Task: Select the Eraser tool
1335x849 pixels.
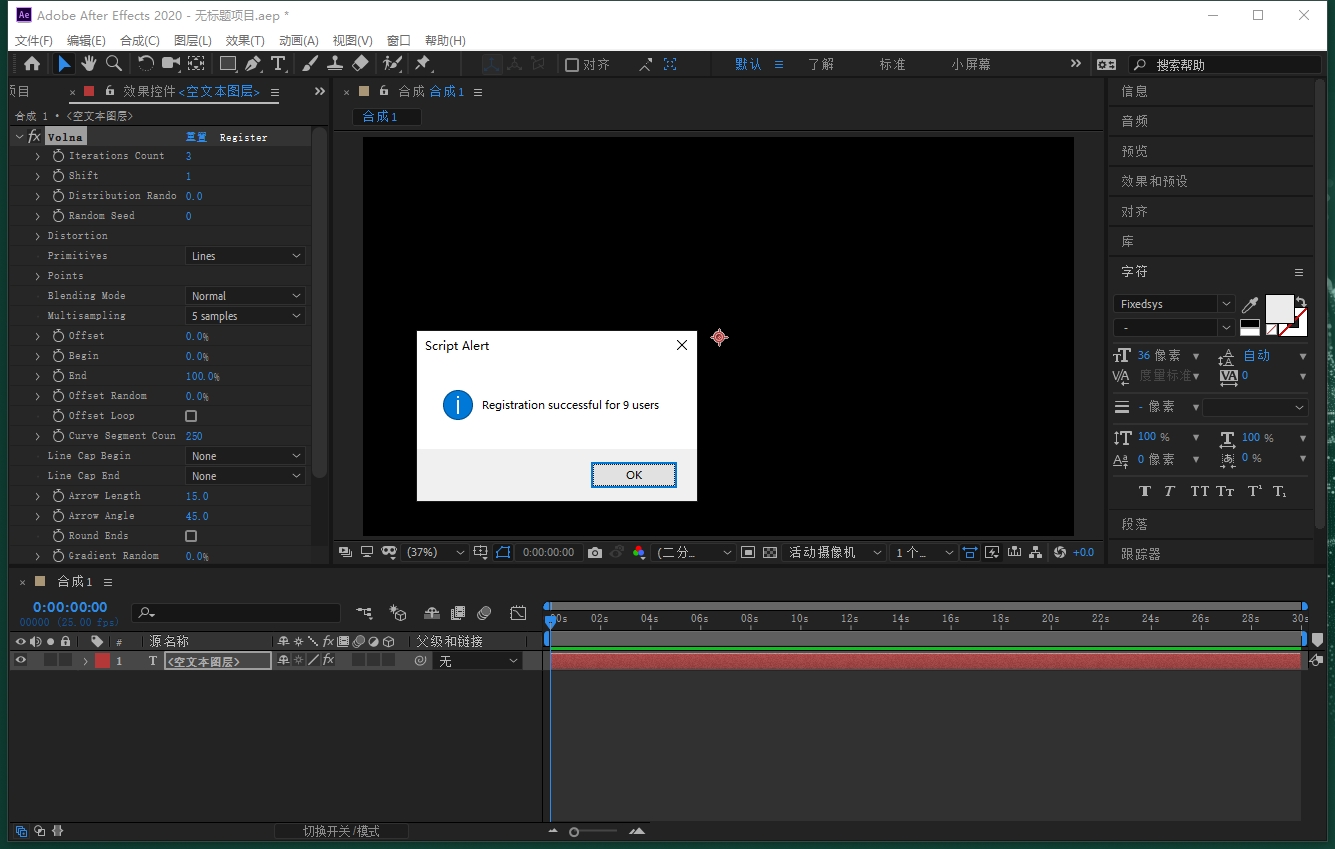Action: (361, 64)
